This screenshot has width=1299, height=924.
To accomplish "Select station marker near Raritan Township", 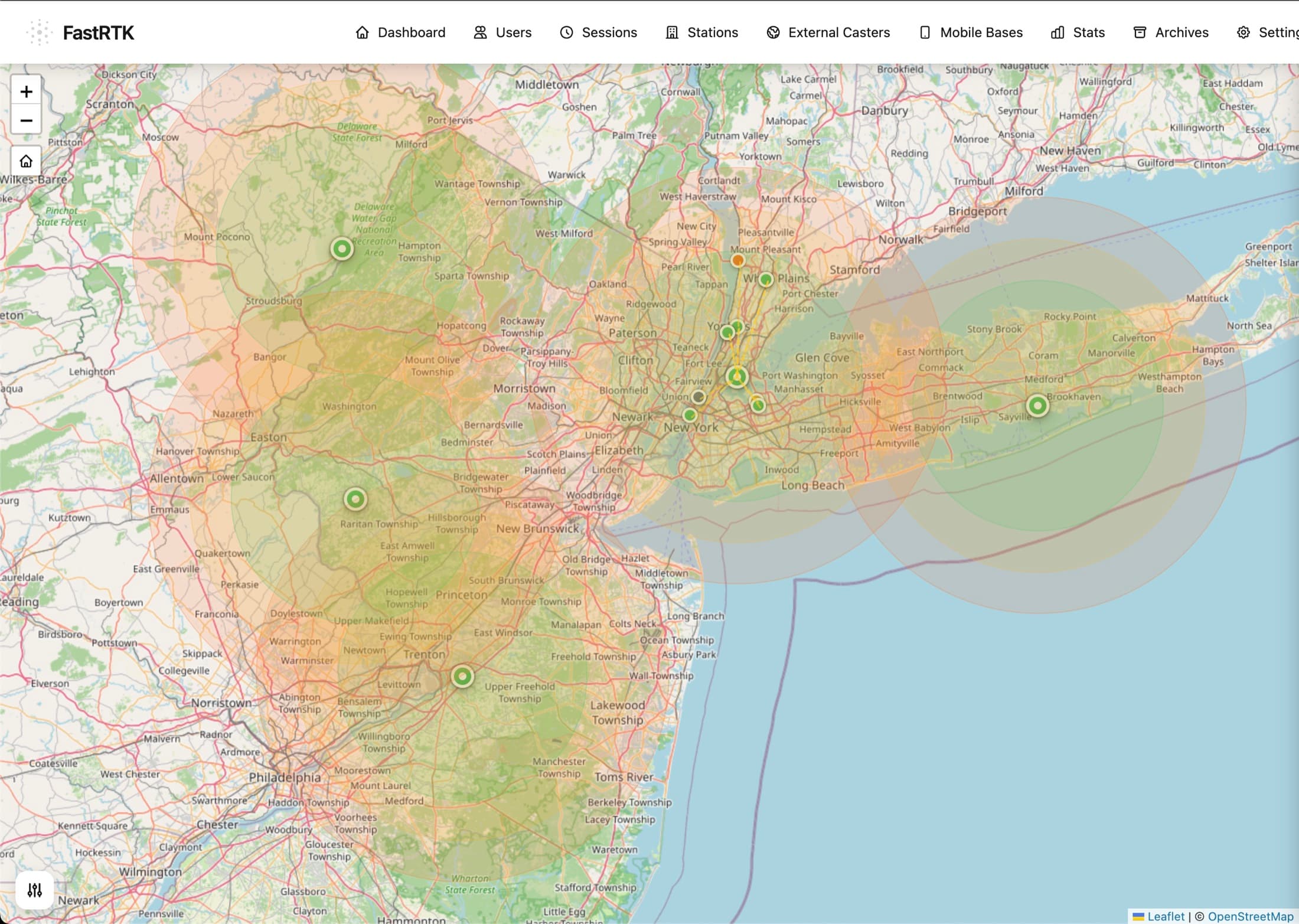I will tap(355, 499).
